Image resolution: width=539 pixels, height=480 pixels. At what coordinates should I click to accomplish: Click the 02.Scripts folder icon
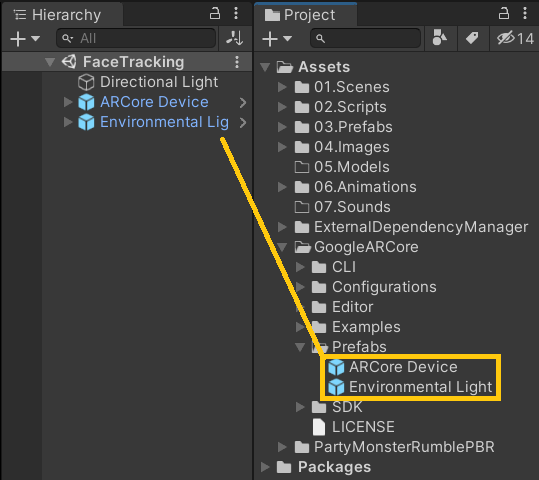(x=302, y=107)
